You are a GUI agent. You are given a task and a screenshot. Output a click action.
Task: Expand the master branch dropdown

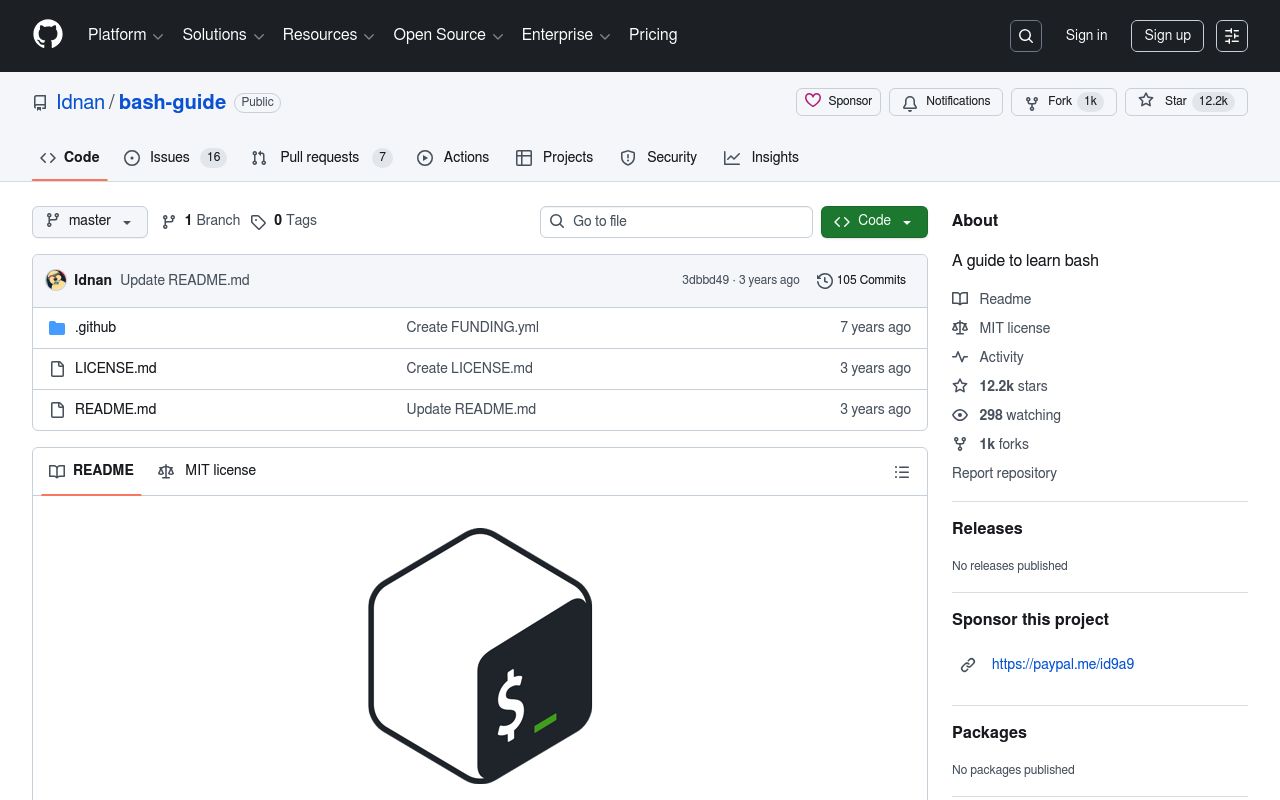pyautogui.click(x=90, y=221)
